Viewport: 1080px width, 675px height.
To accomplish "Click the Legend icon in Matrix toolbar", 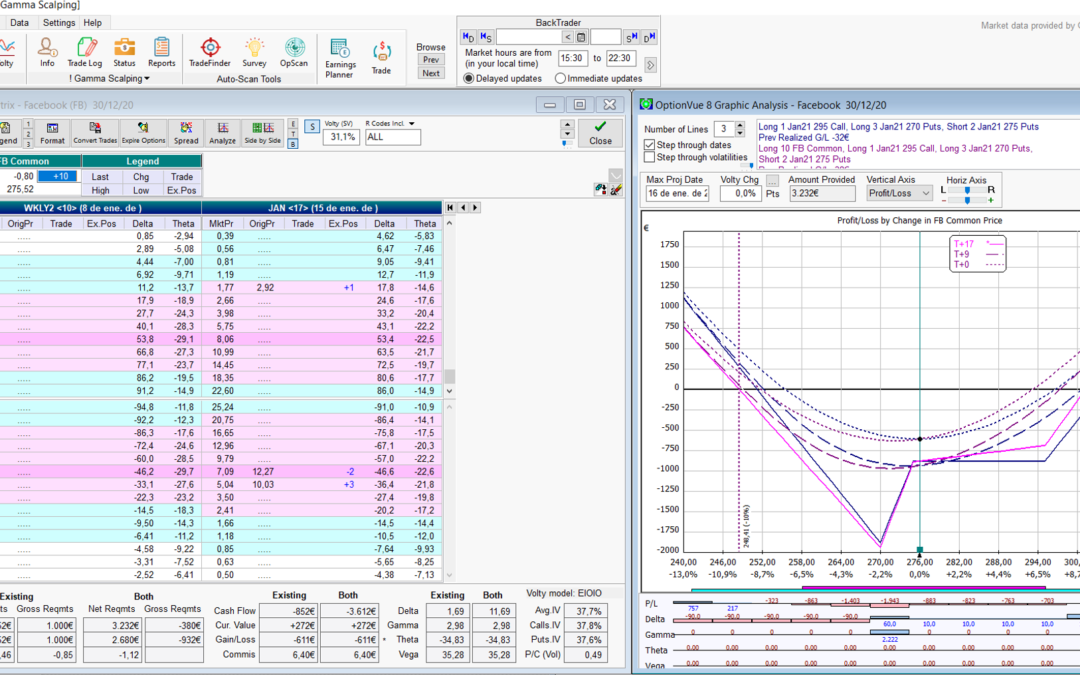I will pyautogui.click(x=7, y=133).
